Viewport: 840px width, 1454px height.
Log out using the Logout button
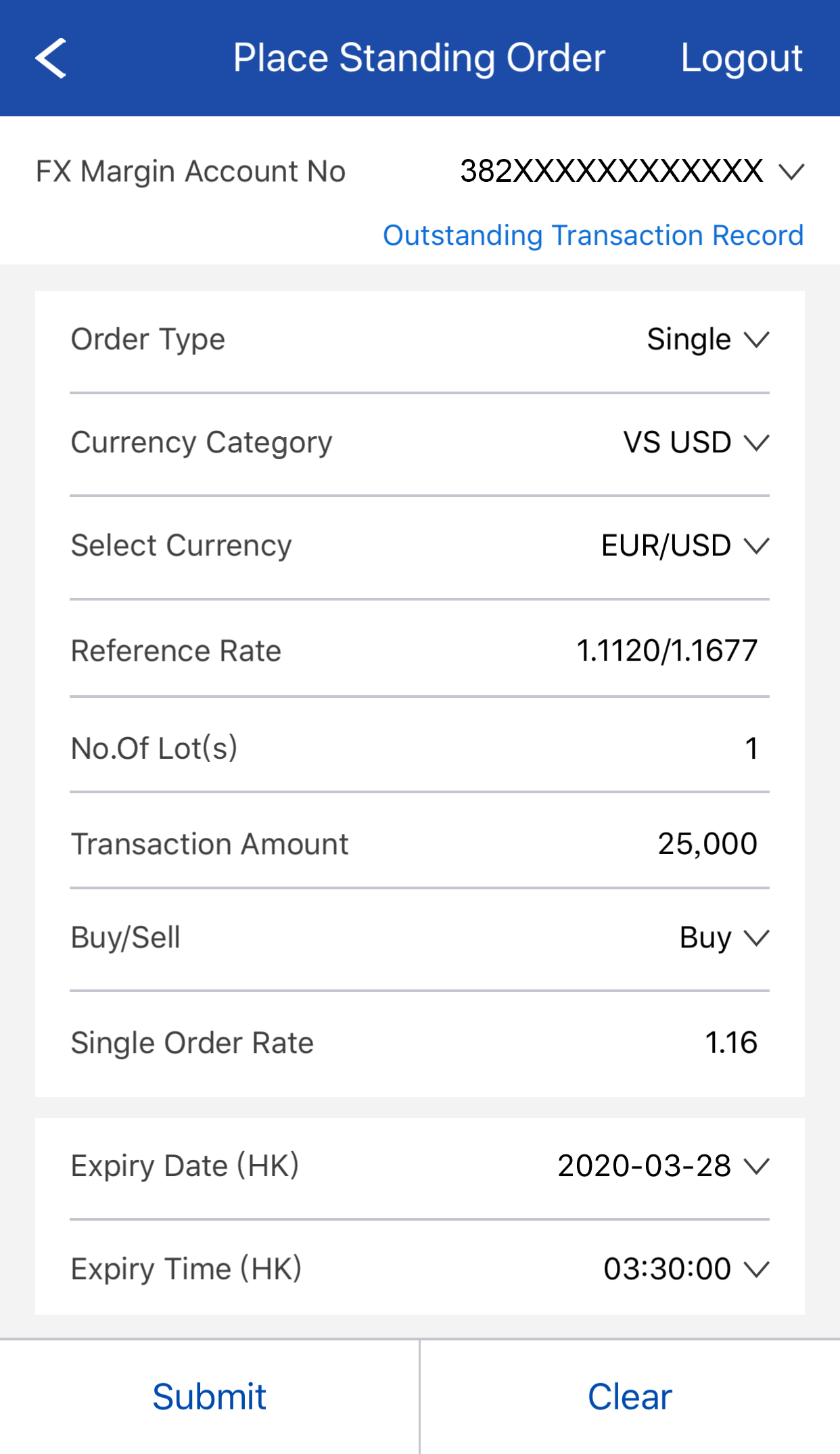point(741,58)
